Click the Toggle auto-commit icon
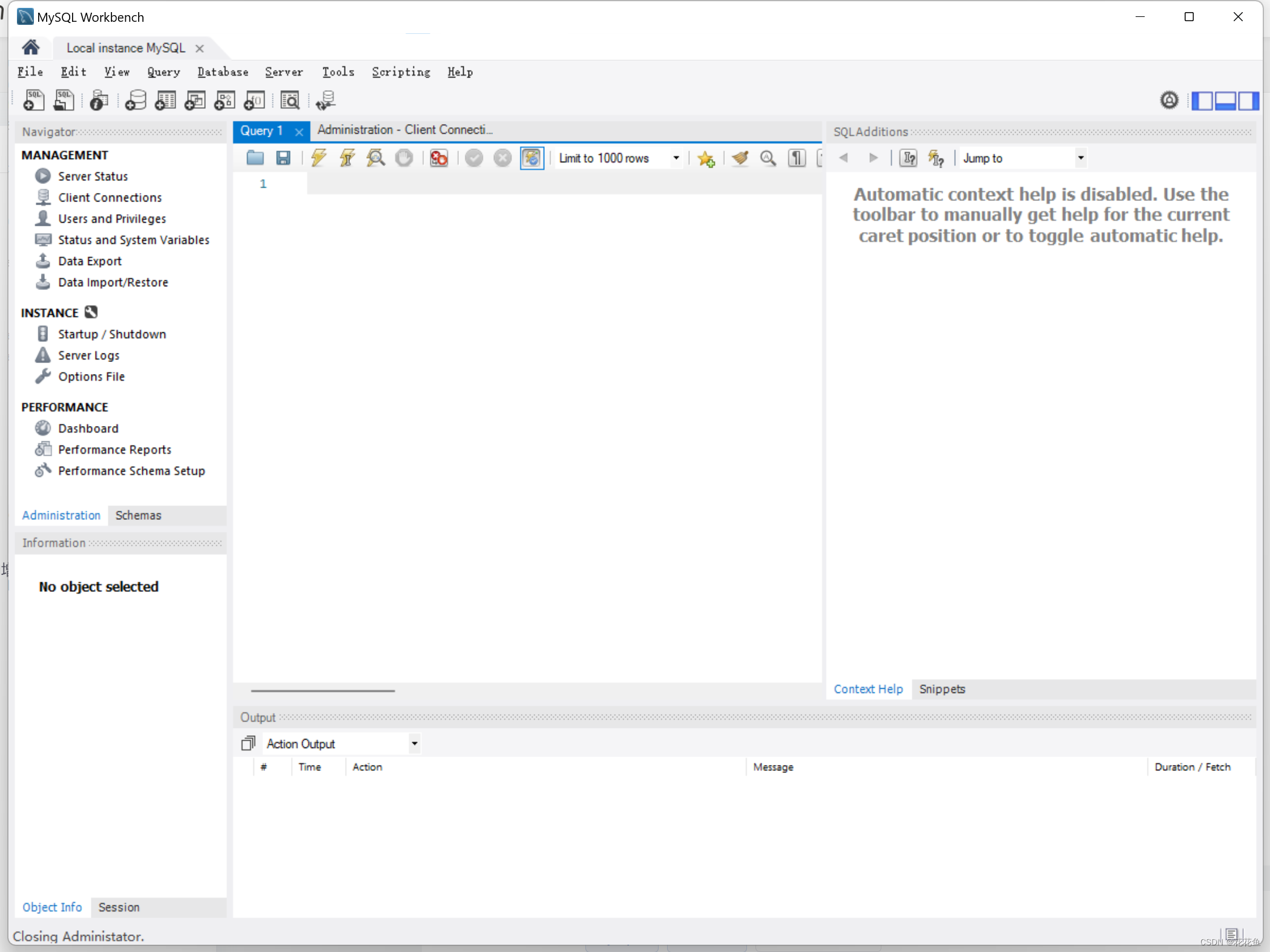This screenshot has height=952, width=1270. 531,158
